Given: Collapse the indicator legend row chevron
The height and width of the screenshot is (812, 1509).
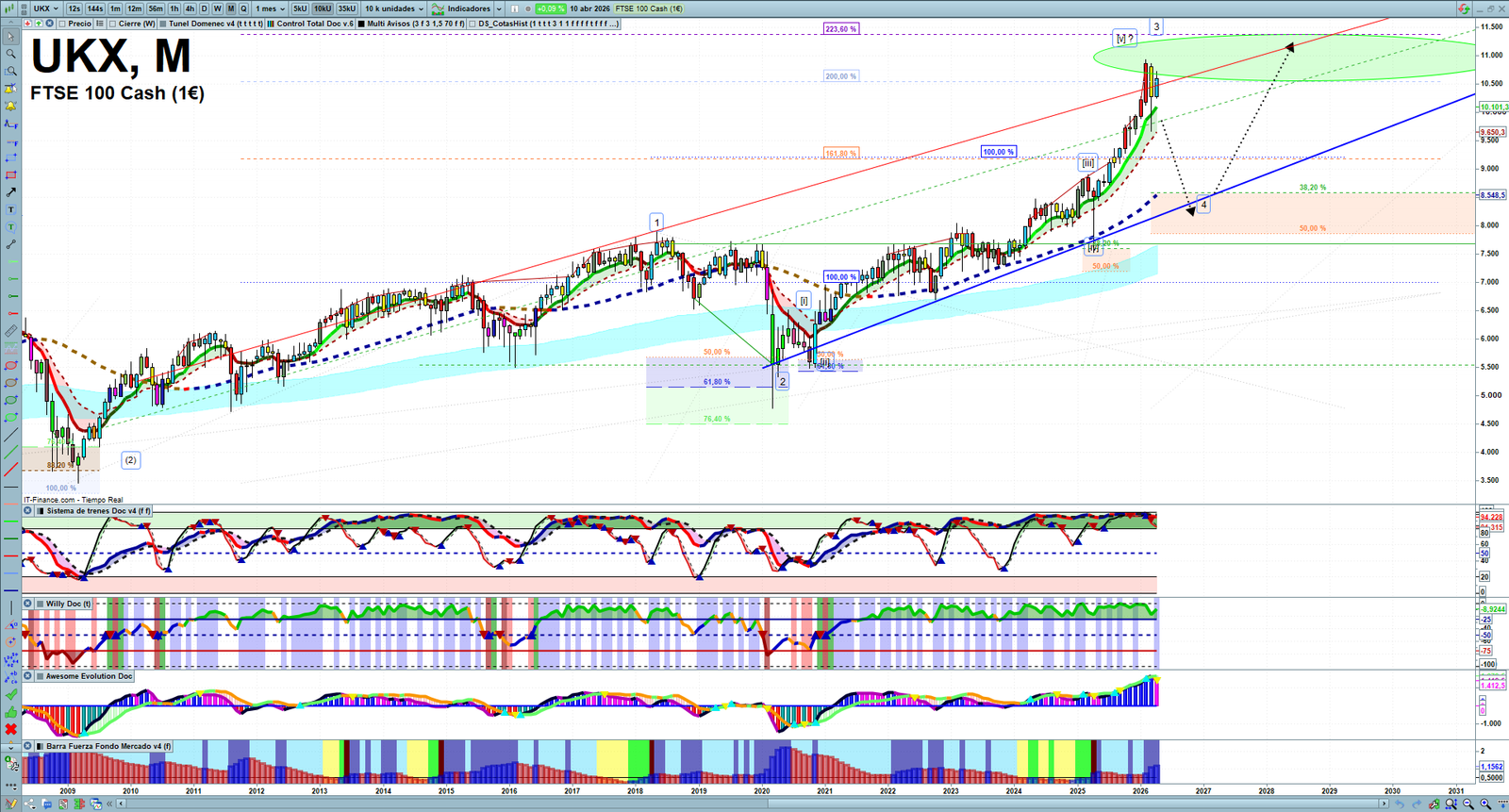Looking at the screenshot, I should [9, 24].
